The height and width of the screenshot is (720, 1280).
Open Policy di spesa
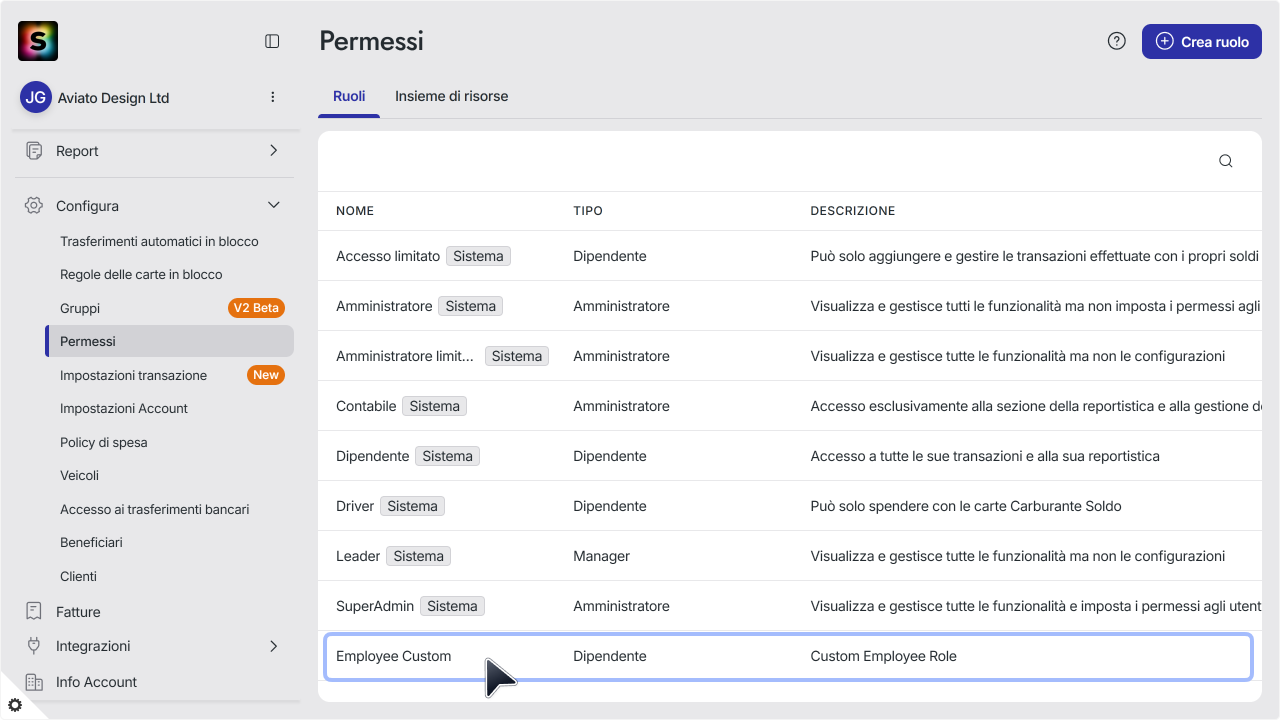104,442
